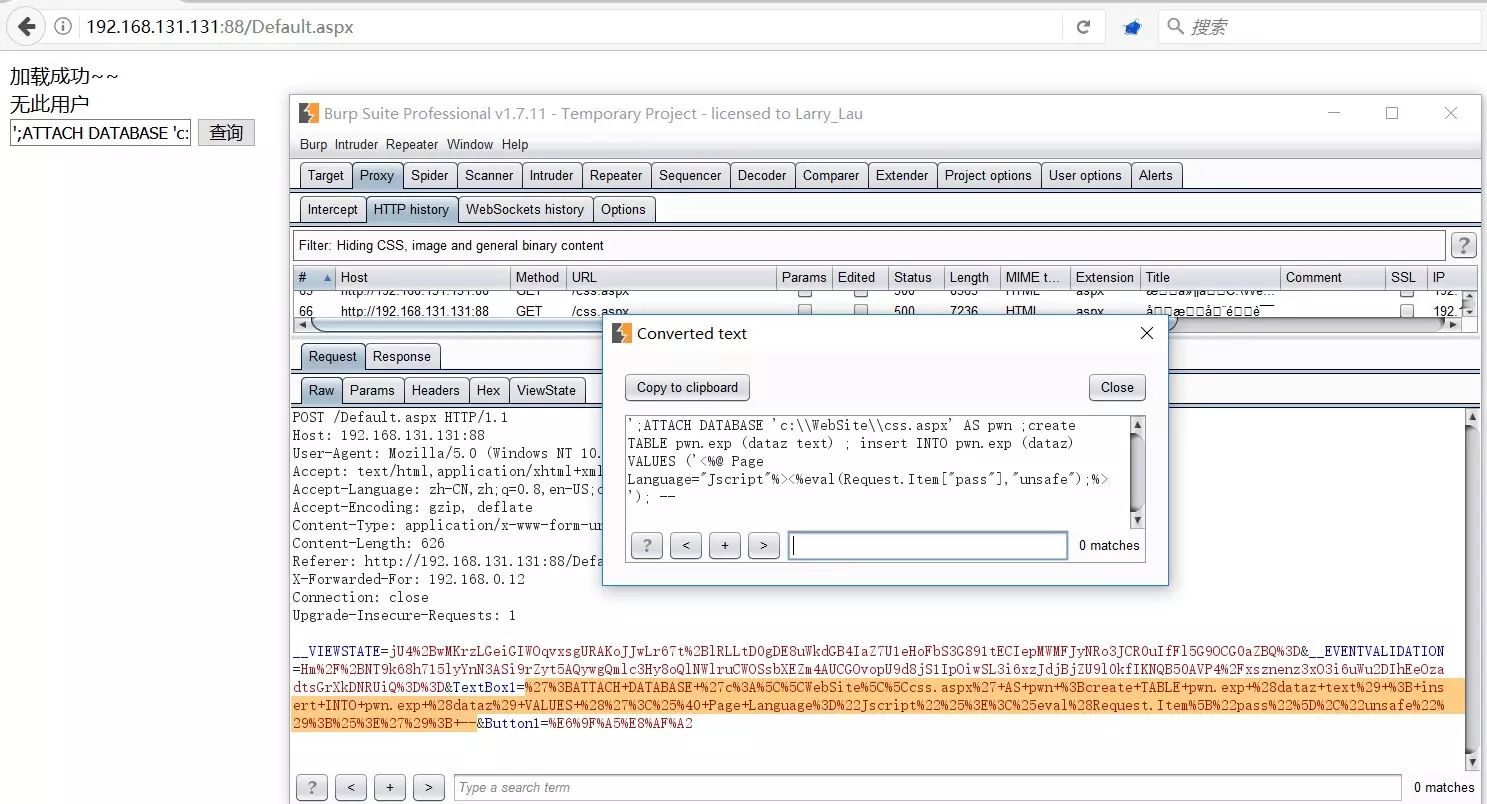This screenshot has height=804, width=1487.
Task: Open filter help question mark button
Action: [1463, 245]
